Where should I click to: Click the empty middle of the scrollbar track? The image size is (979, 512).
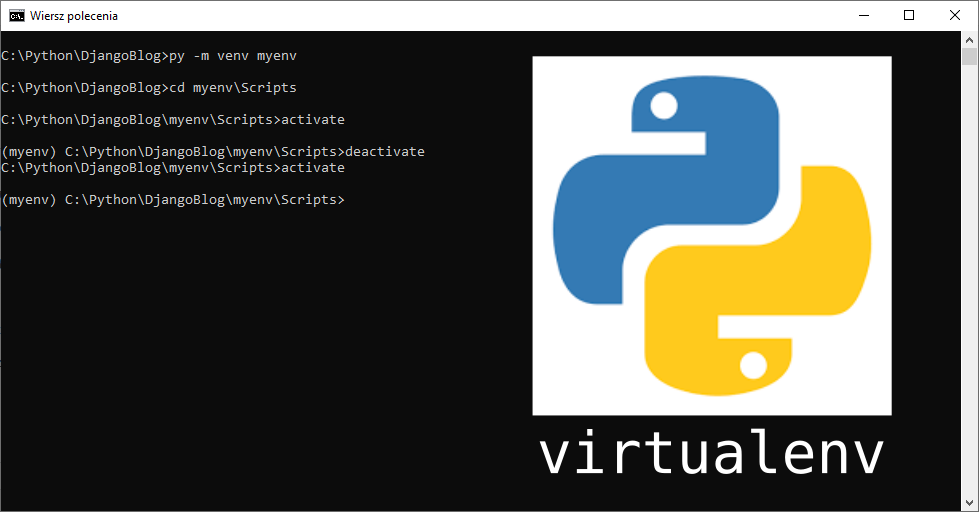click(969, 280)
